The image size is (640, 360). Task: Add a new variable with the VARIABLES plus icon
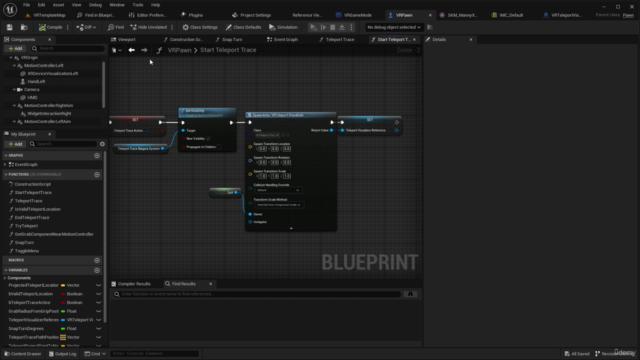(x=97, y=270)
